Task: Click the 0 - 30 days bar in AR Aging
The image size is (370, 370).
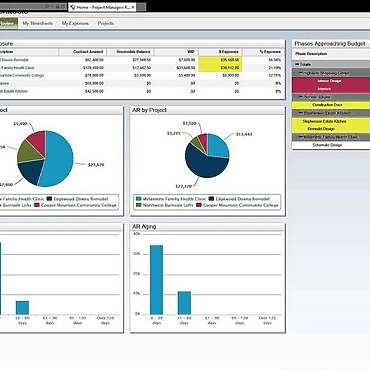Action: coord(156,280)
